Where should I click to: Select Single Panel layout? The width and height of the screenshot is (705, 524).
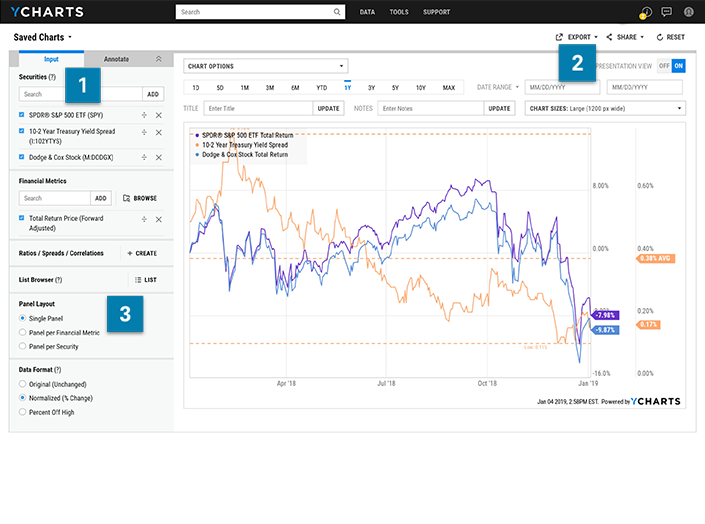coord(22,318)
